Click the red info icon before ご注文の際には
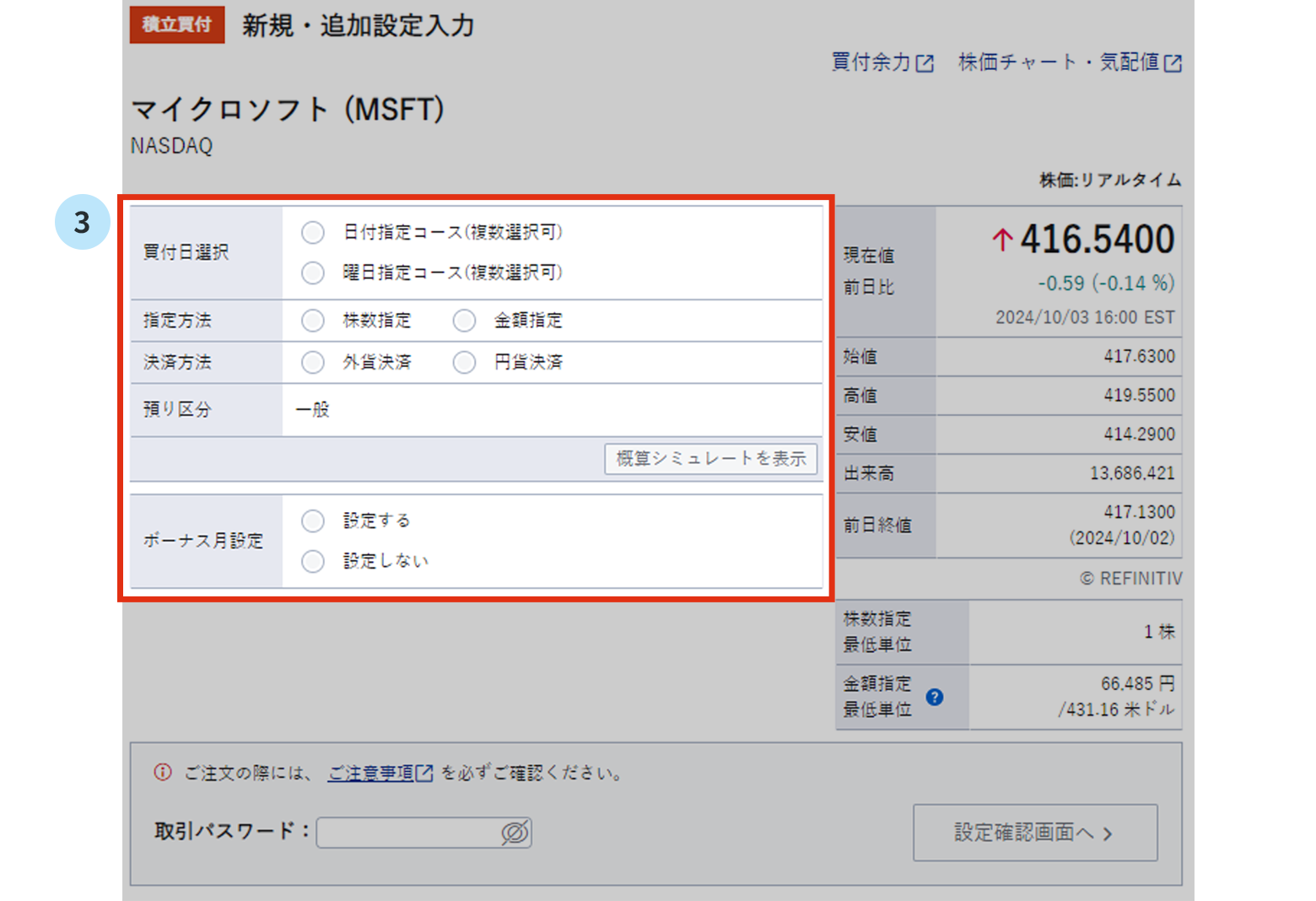The width and height of the screenshot is (1316, 901). coord(163,772)
